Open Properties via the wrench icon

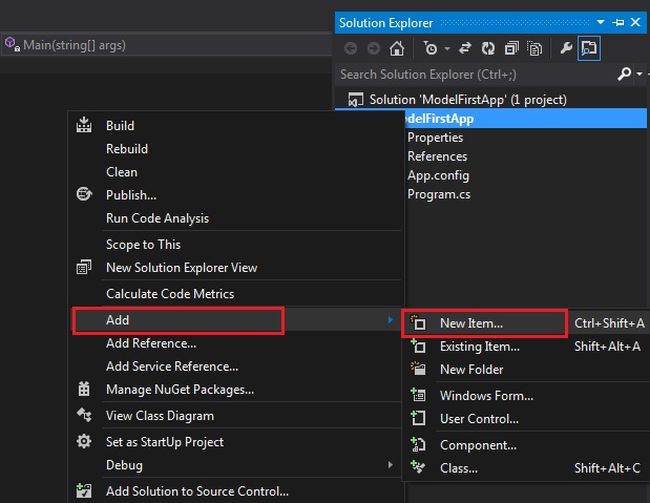pos(566,48)
